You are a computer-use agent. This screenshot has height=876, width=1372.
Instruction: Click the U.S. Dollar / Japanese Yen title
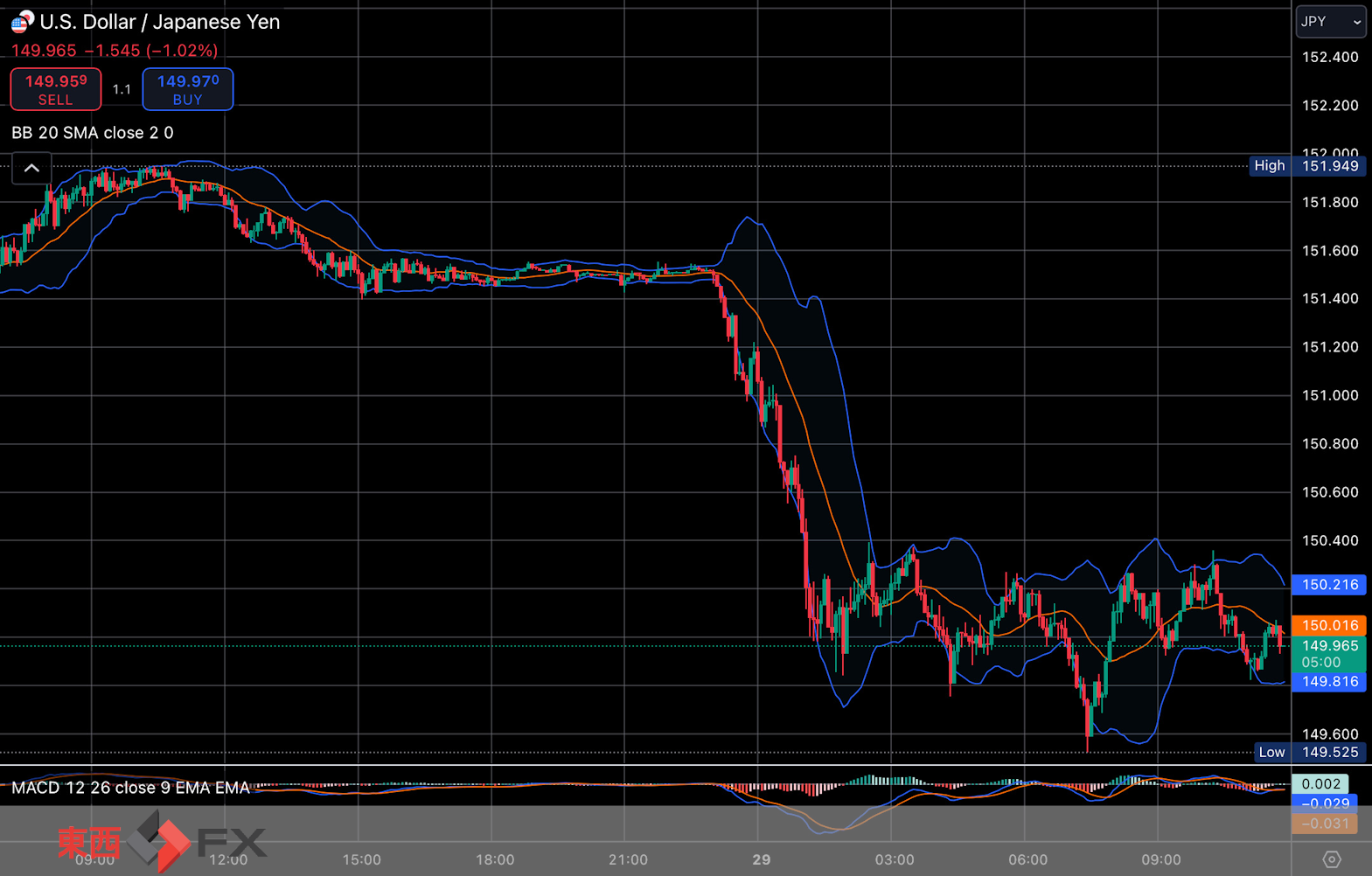pos(160,22)
